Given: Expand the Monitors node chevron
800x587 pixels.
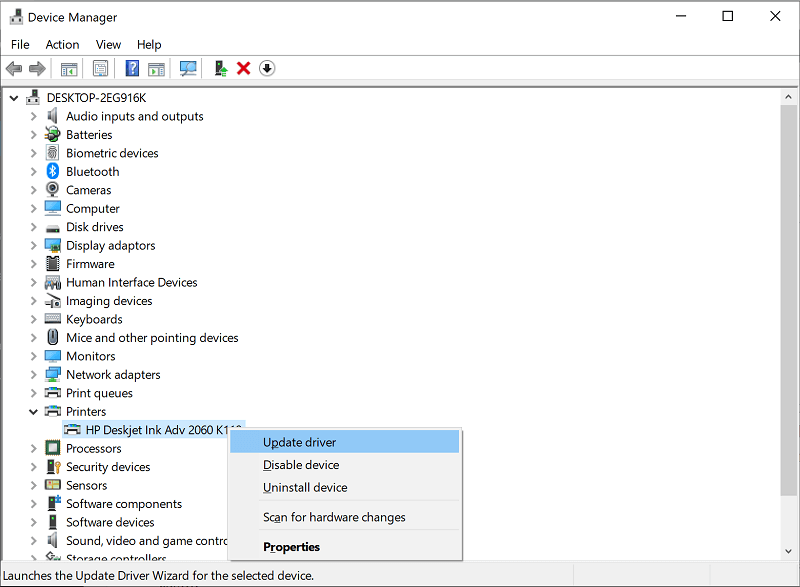Looking at the screenshot, I should coord(34,356).
